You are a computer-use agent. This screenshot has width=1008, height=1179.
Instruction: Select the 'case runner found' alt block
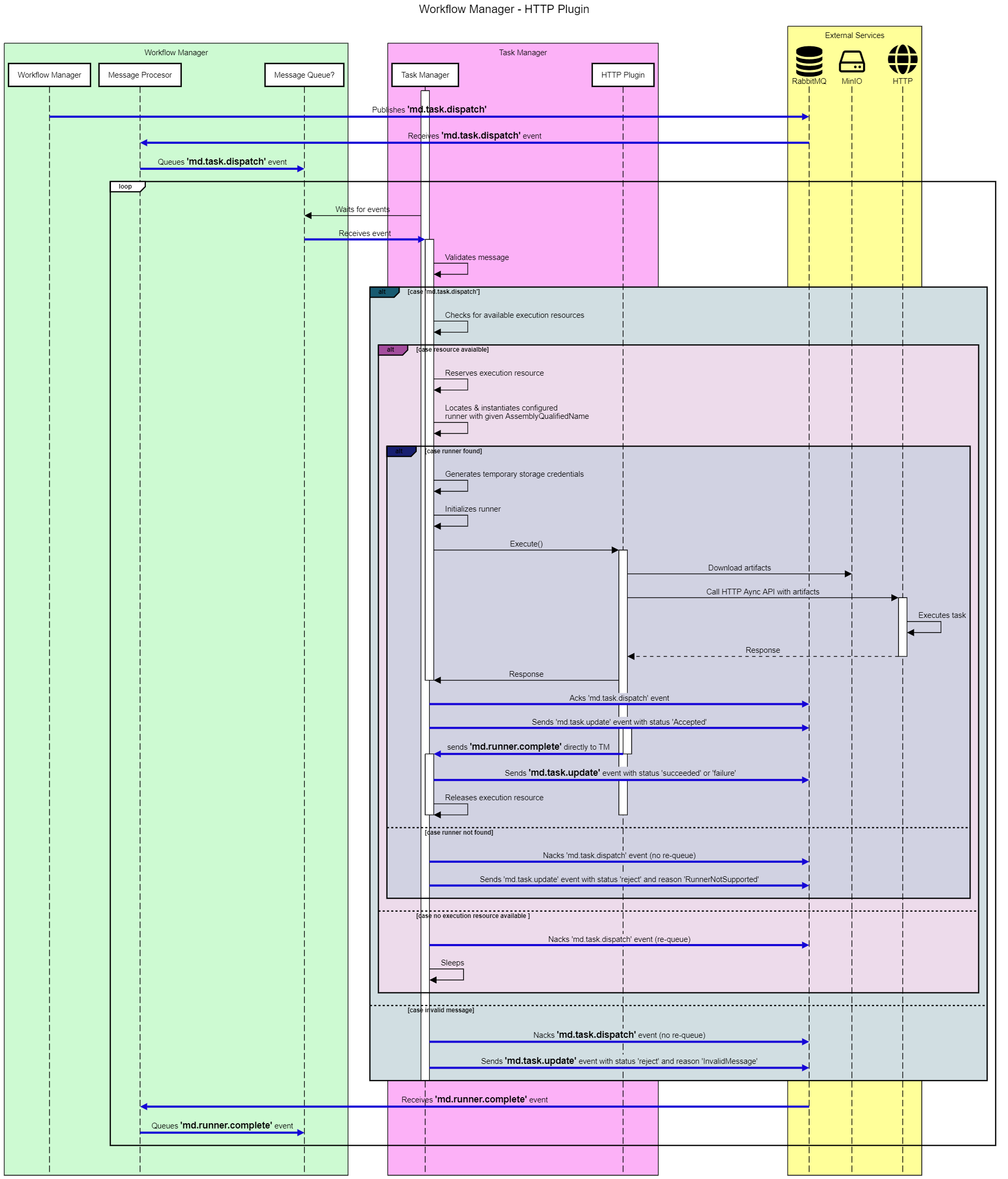[x=400, y=451]
